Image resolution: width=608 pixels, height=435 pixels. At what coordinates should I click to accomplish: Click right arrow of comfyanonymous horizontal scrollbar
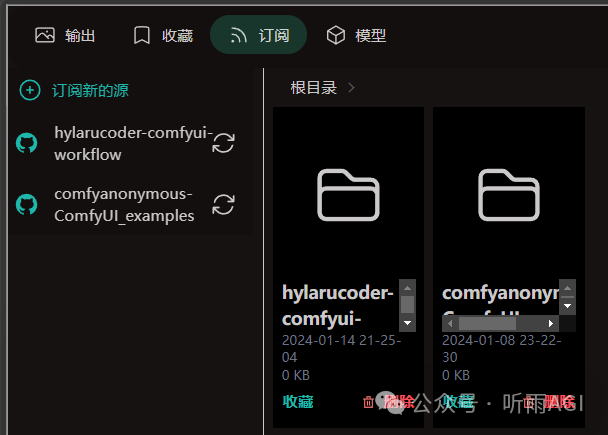[551, 323]
